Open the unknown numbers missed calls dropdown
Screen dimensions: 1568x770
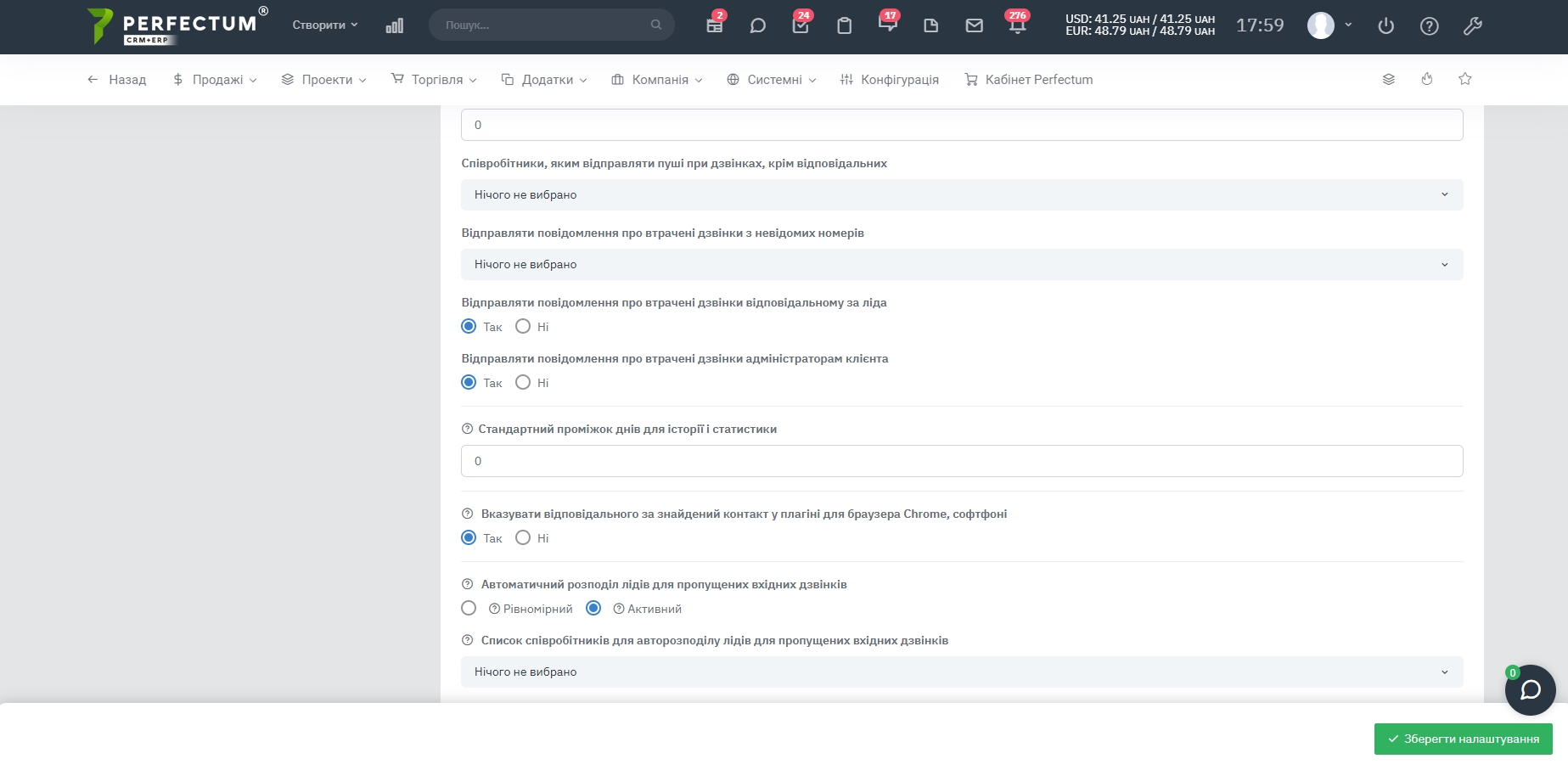point(961,265)
